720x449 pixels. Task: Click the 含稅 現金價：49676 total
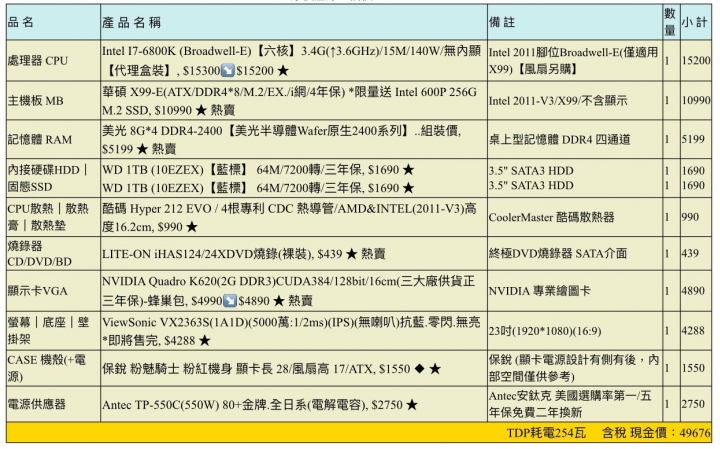(657, 433)
